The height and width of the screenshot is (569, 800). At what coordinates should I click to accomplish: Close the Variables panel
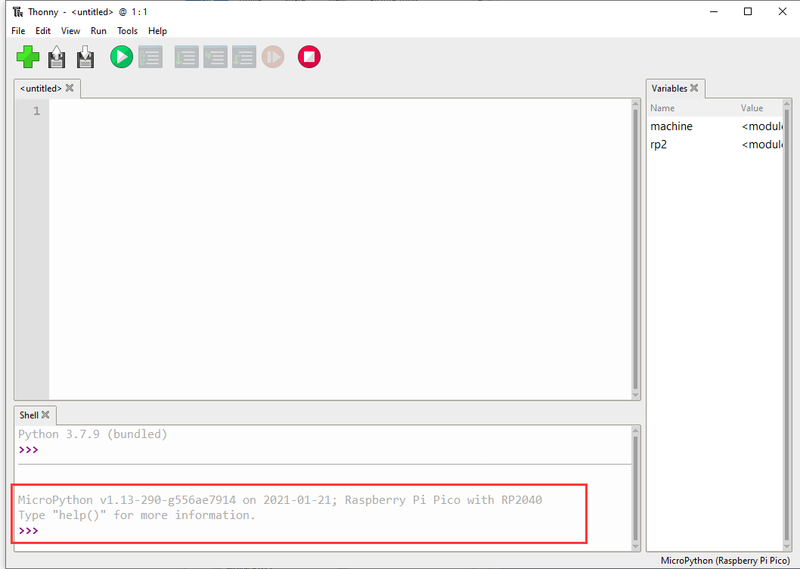(694, 88)
